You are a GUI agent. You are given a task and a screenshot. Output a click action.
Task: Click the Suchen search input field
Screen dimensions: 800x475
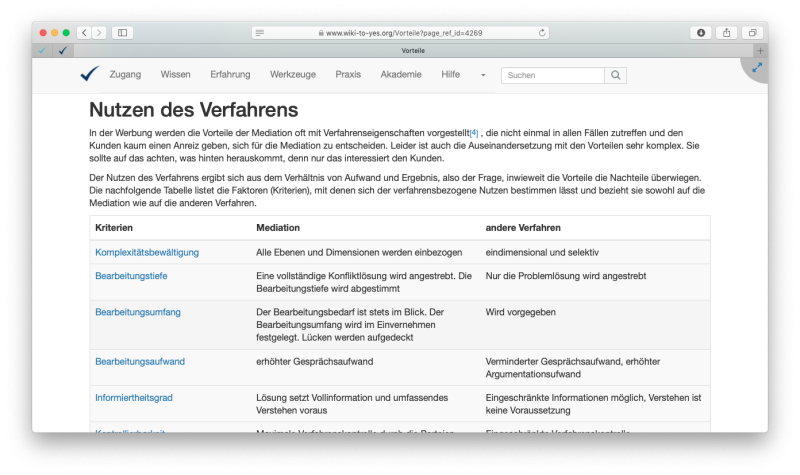[x=553, y=75]
